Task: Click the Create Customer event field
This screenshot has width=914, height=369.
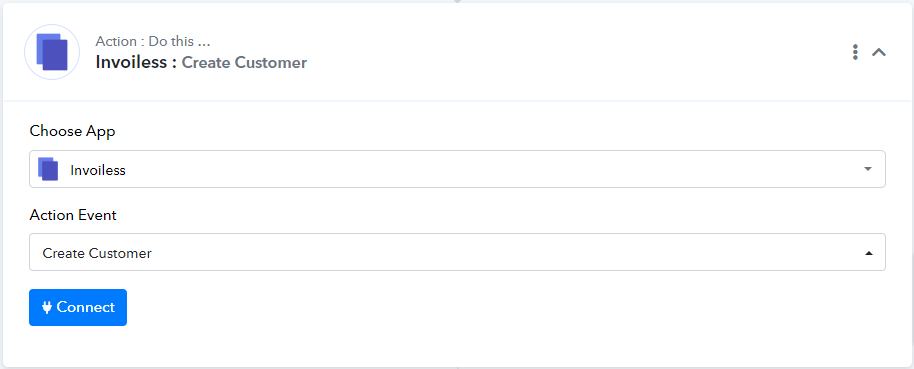Action: pyautogui.click(x=457, y=252)
